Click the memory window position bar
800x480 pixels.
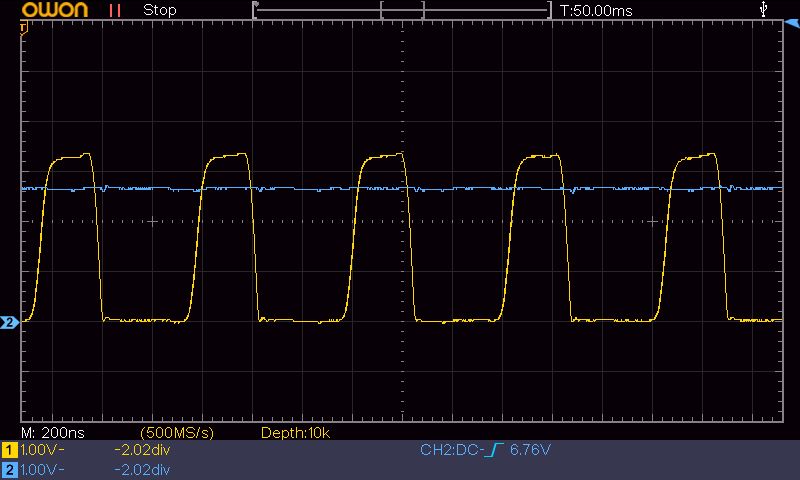pyautogui.click(x=402, y=10)
